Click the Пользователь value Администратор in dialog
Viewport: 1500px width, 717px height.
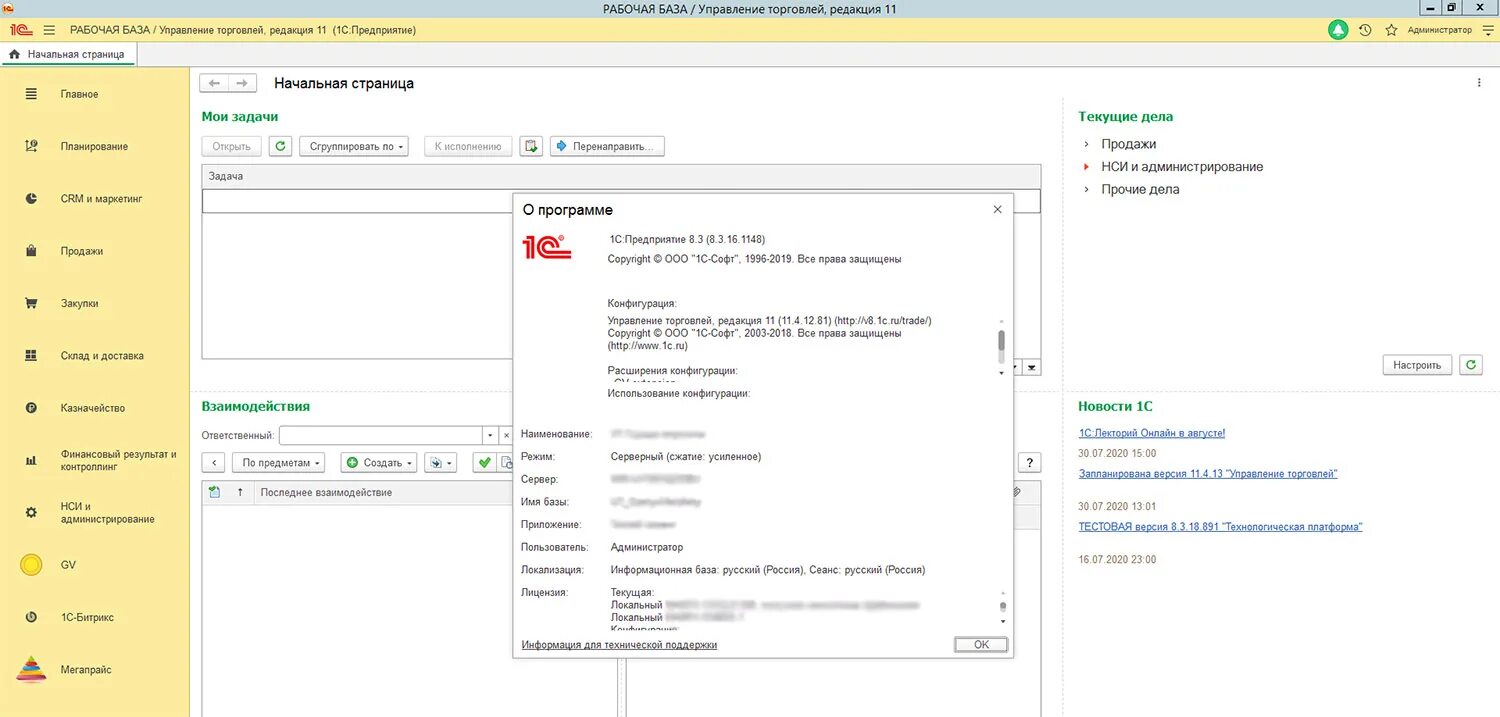point(647,547)
